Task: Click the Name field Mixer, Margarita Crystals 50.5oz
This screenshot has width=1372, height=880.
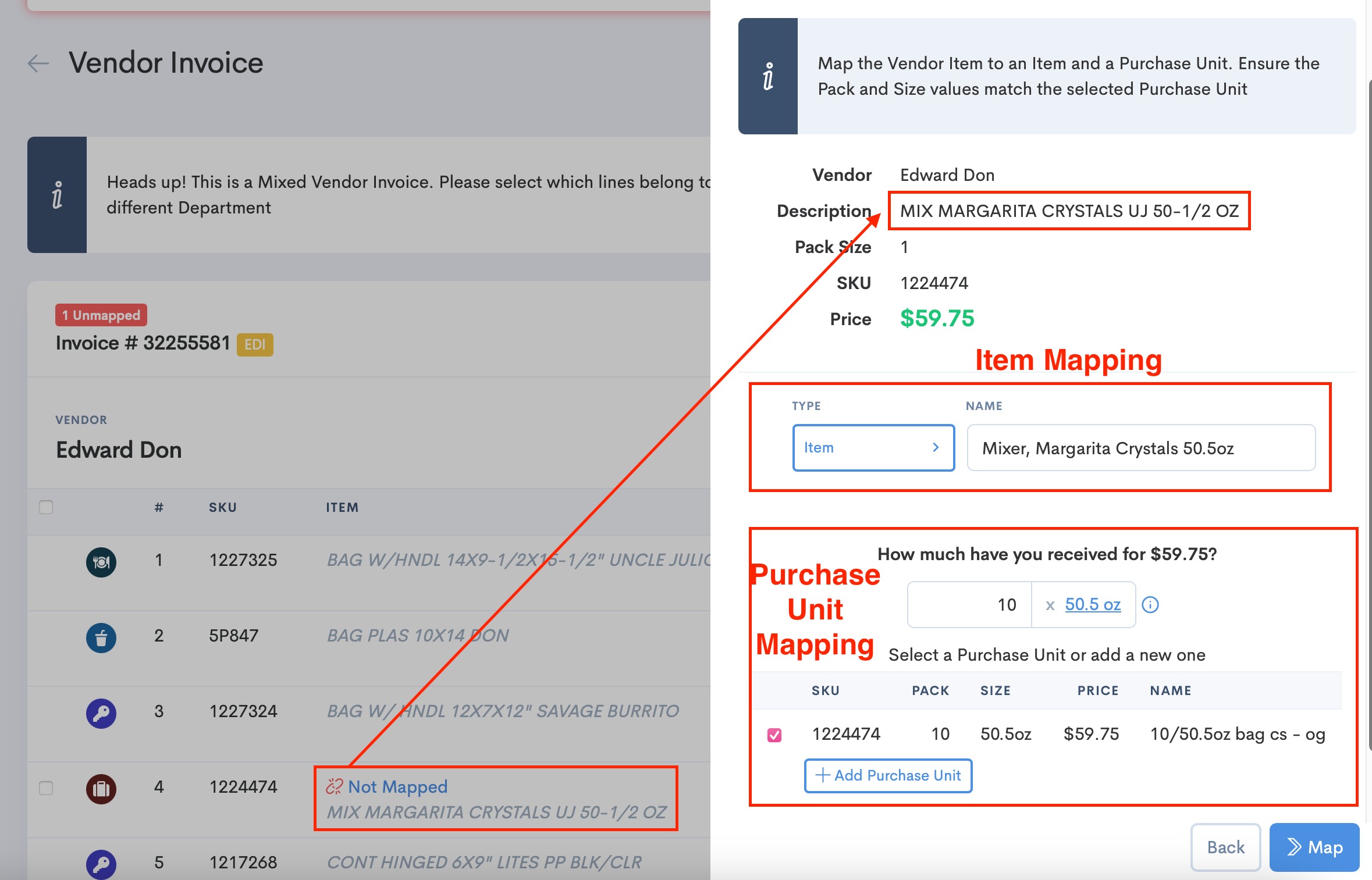Action: [x=1140, y=448]
